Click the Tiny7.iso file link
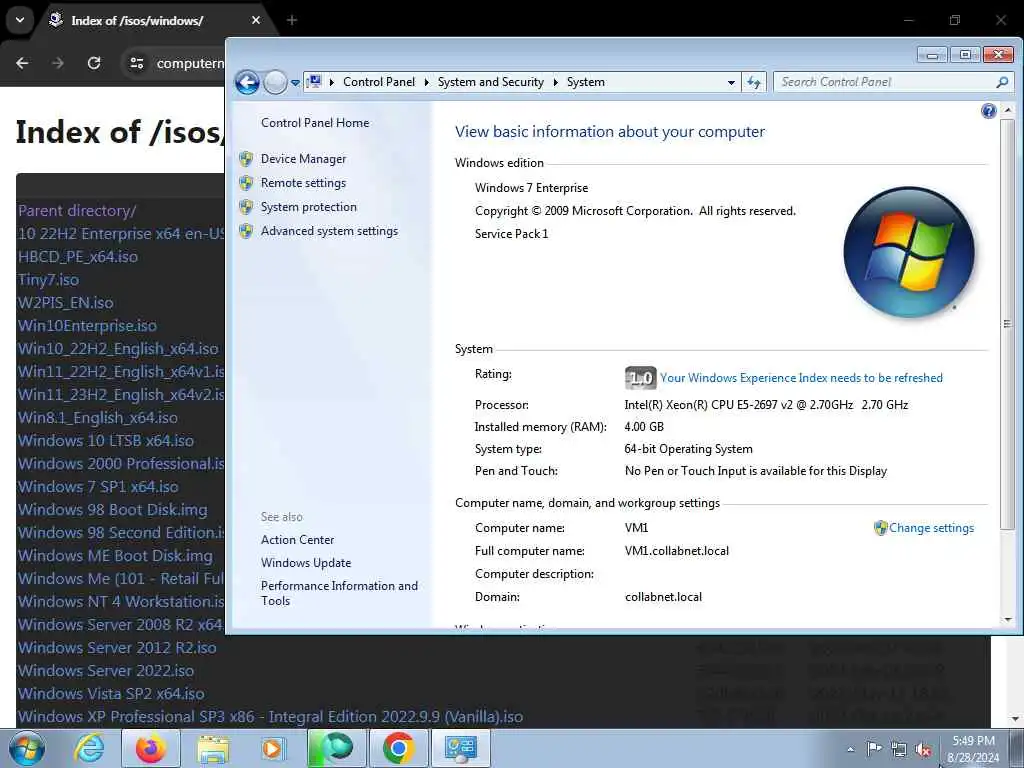The image size is (1024, 768). tap(48, 280)
